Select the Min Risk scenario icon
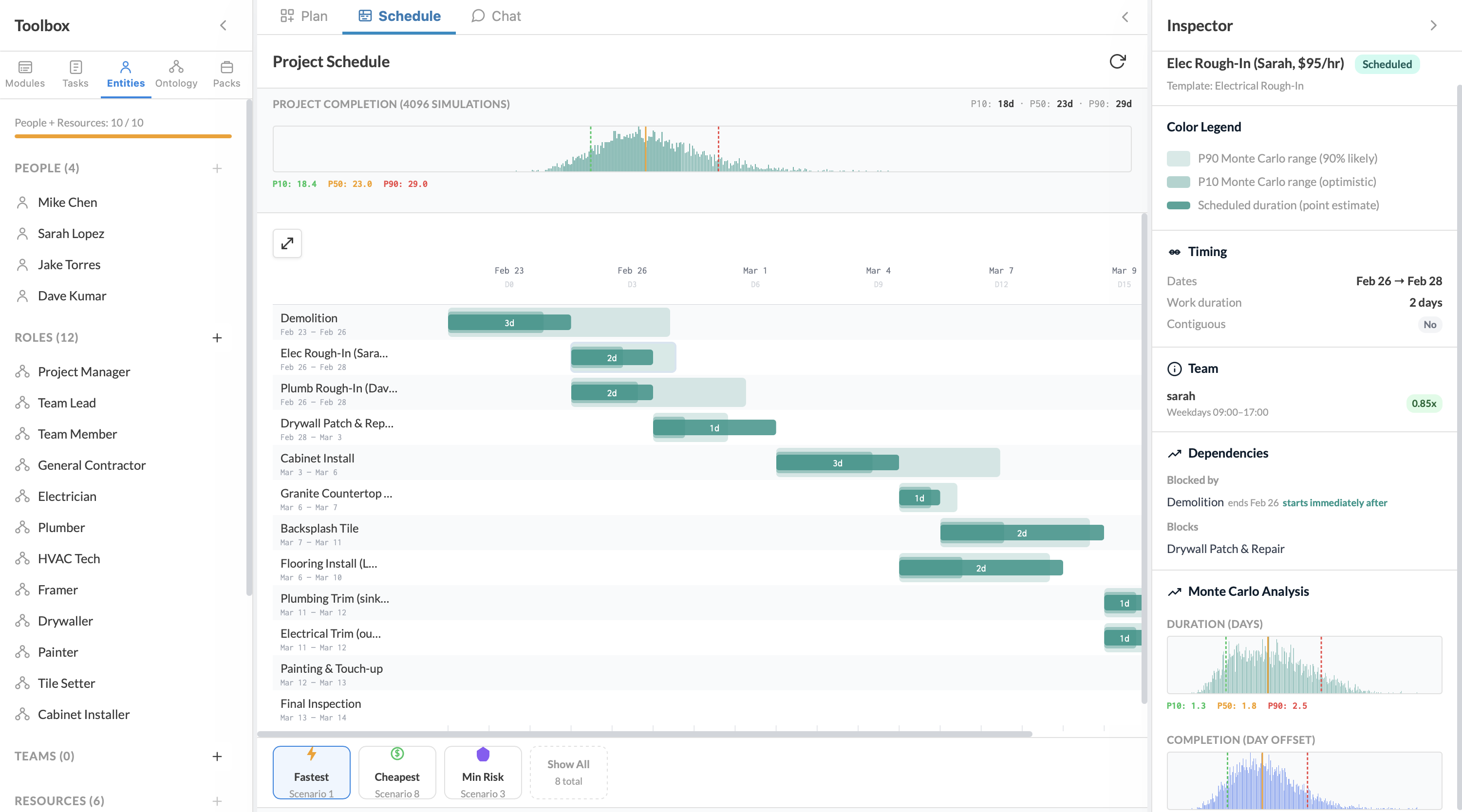Viewport: 1462px width, 812px height. [483, 754]
